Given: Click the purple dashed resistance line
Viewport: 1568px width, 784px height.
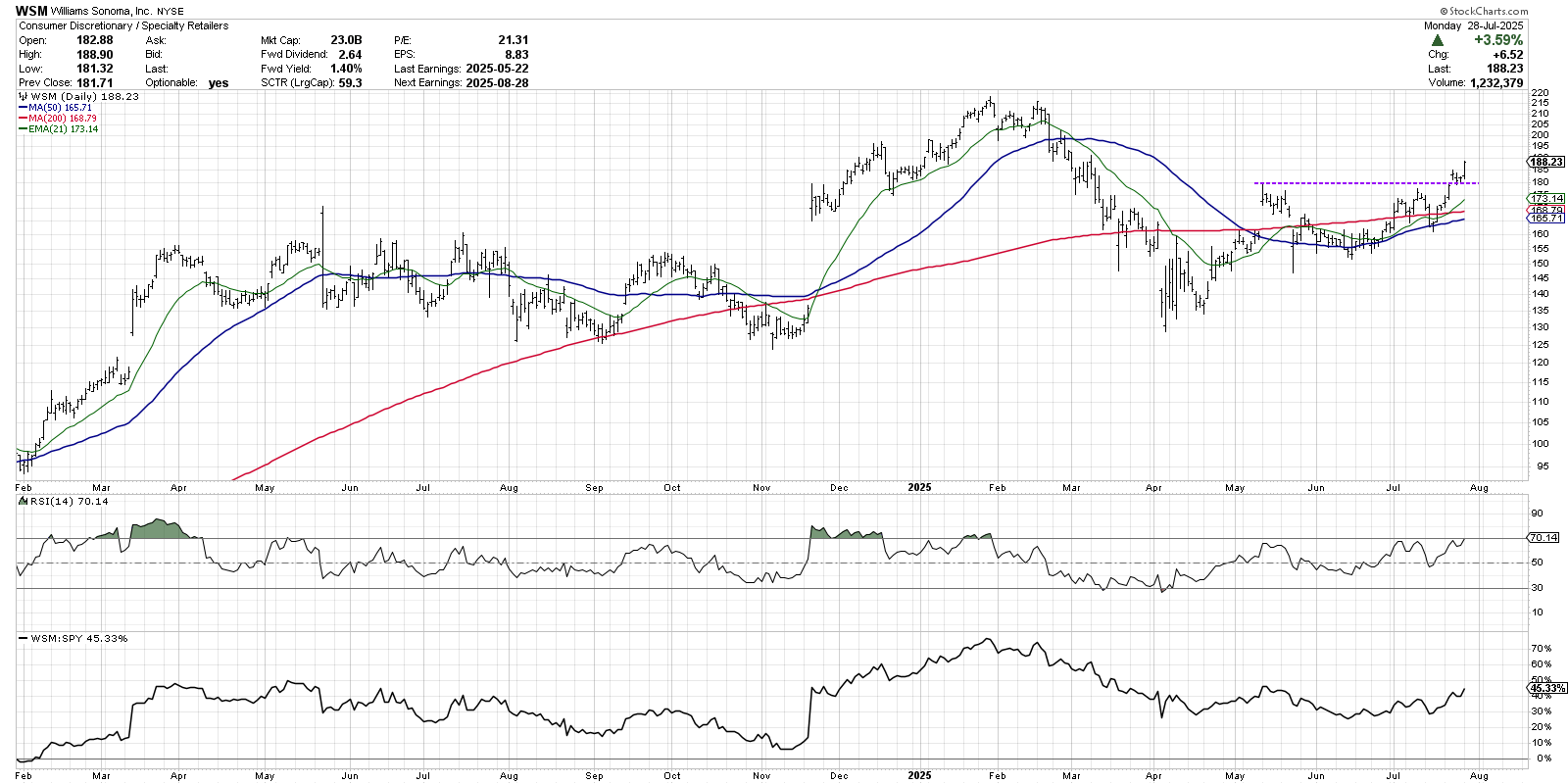Looking at the screenshot, I should click(x=1352, y=183).
